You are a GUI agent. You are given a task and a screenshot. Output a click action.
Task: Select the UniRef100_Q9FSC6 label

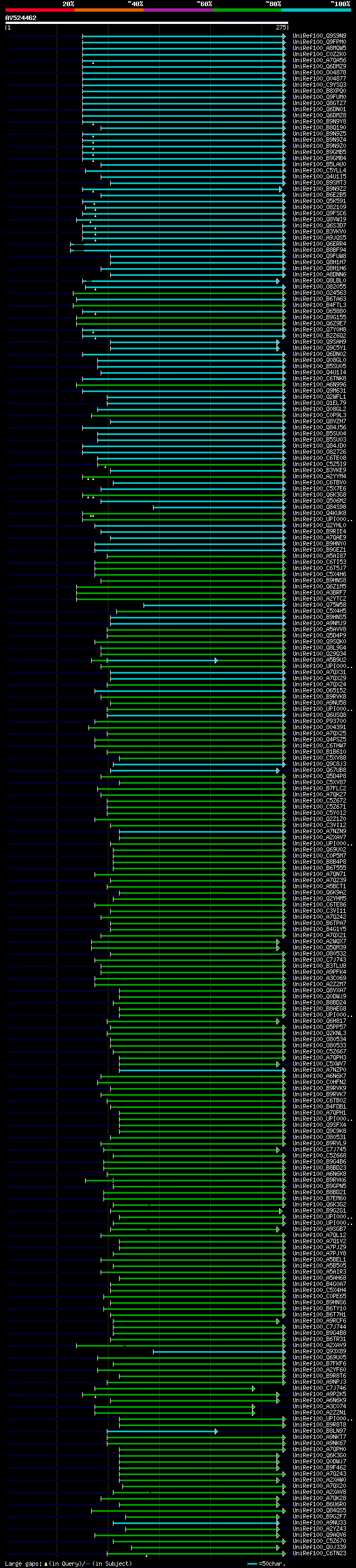[319, 213]
